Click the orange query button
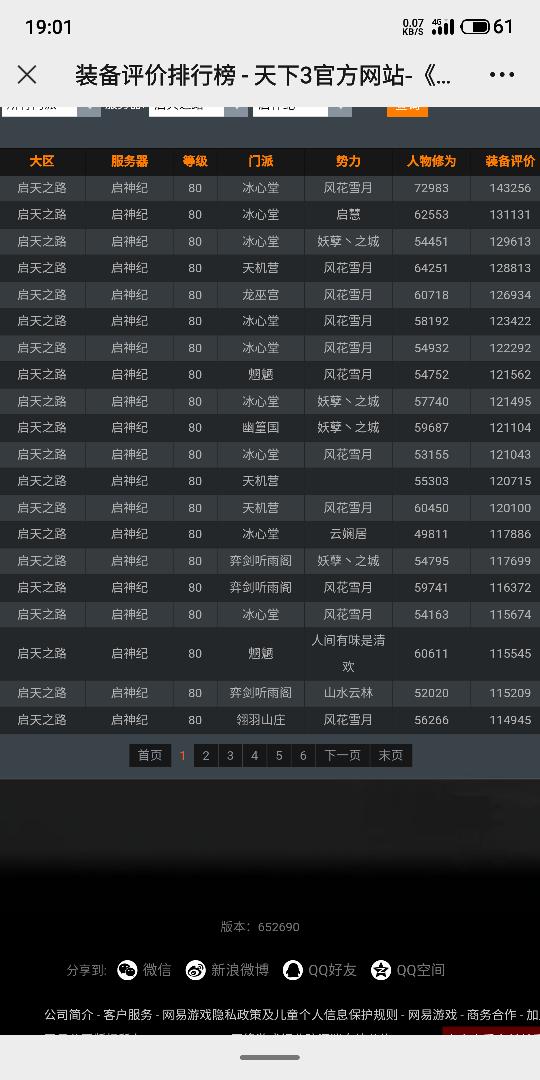Image resolution: width=540 pixels, height=1080 pixels. pos(407,110)
